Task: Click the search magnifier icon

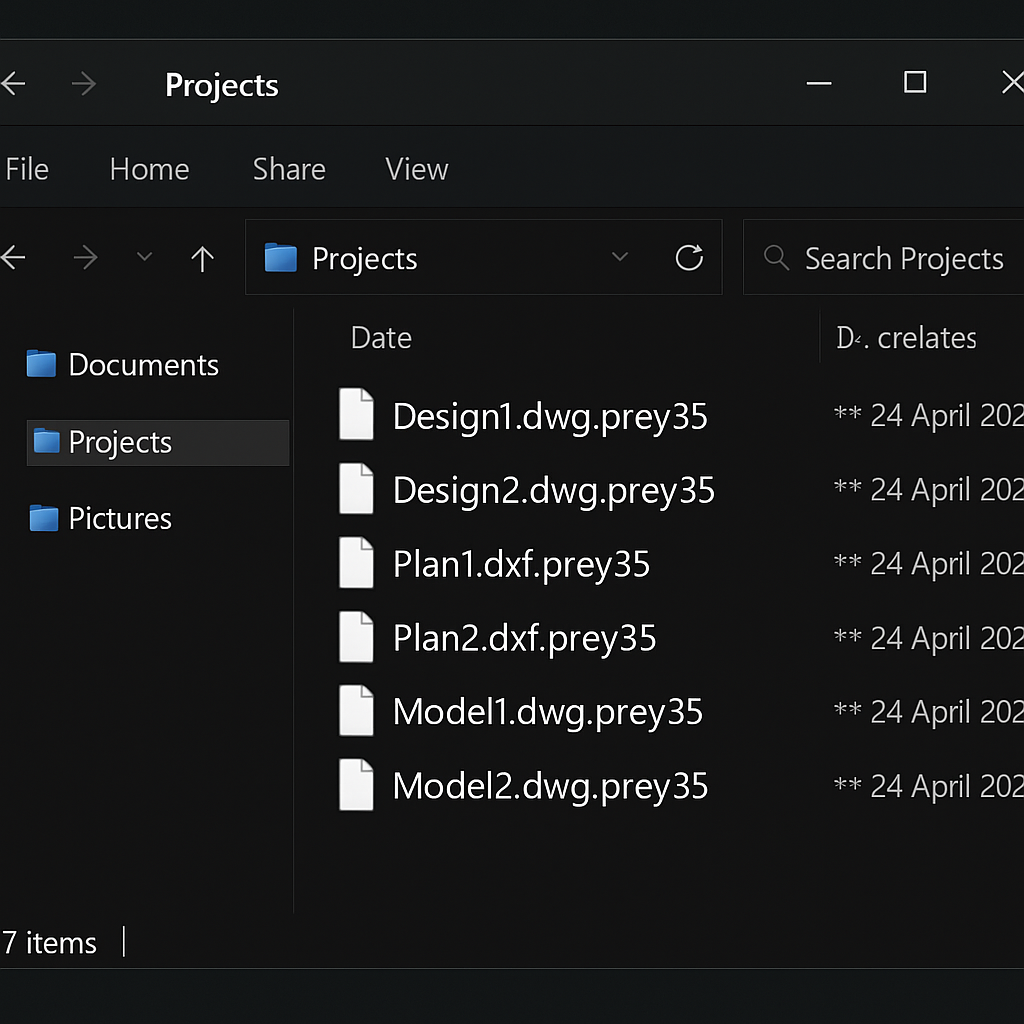Action: pyautogui.click(x=776, y=258)
